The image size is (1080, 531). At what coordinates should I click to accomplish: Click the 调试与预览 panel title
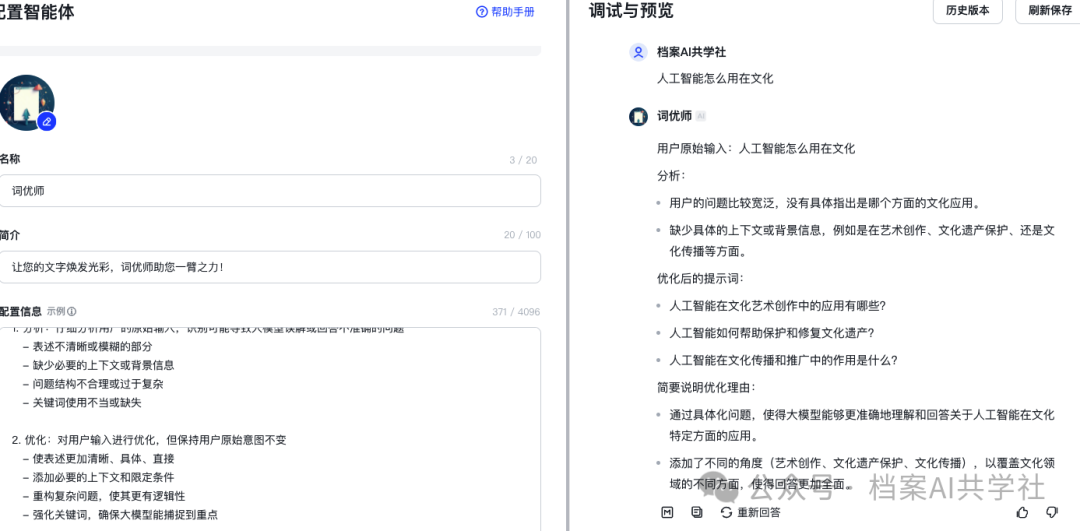tap(631, 11)
